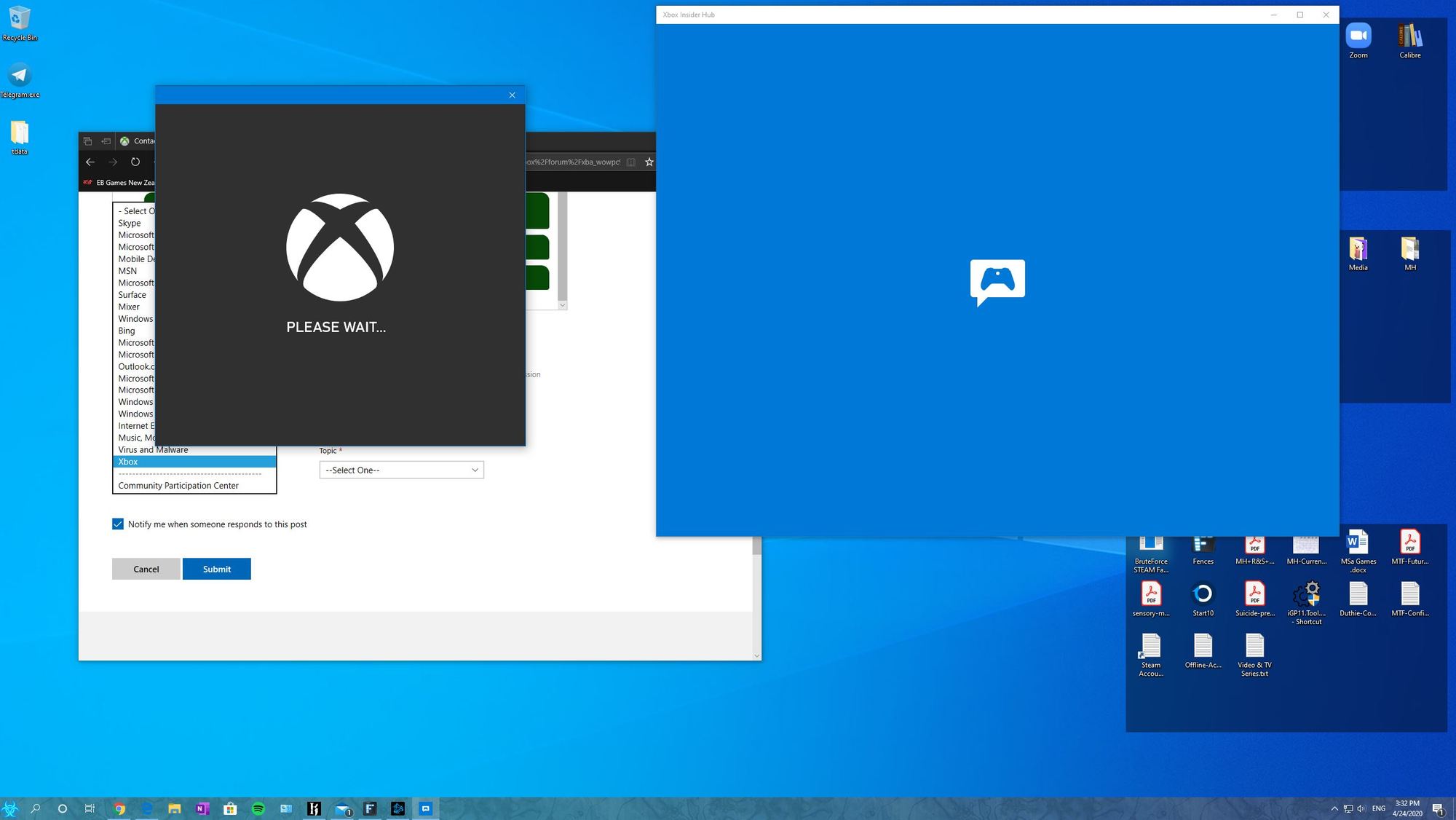Viewport: 1456px width, 820px height.
Task: Click the browser refresh button
Action: click(x=135, y=162)
